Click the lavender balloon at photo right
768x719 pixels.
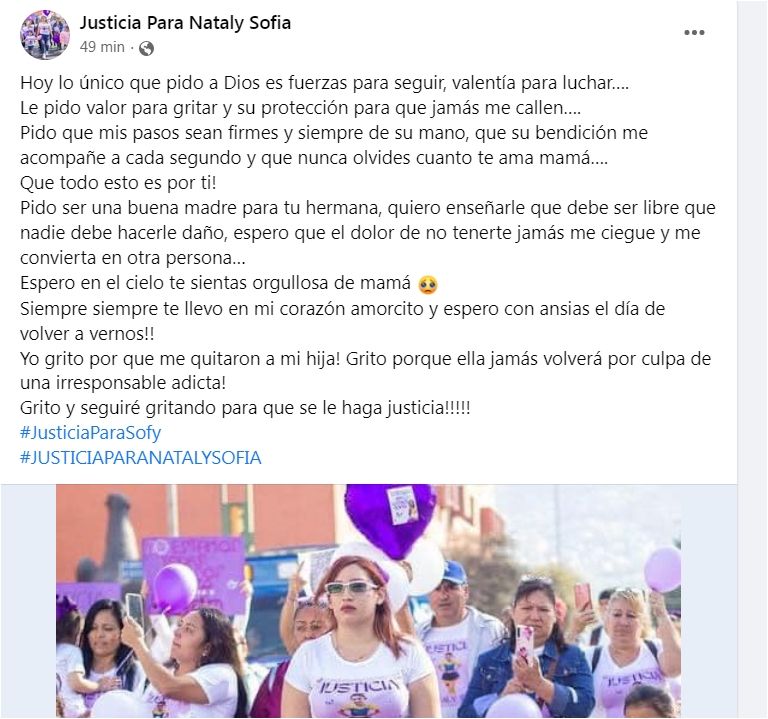coord(663,569)
